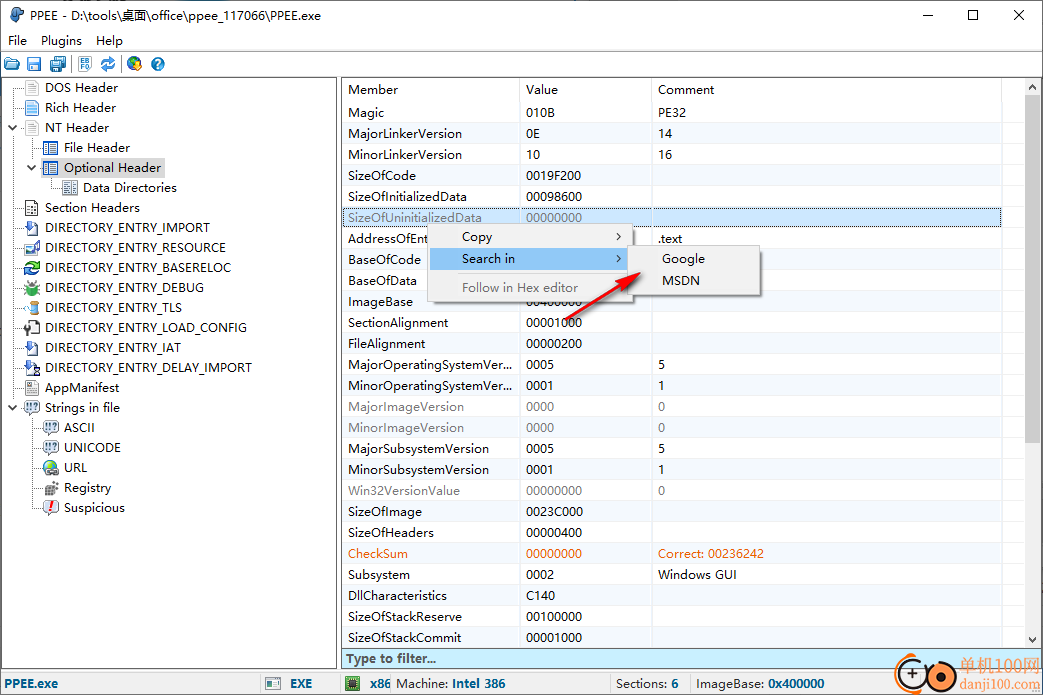This screenshot has width=1043, height=695.
Task: Click the Windows GUI comment cell
Action: [x=697, y=575]
